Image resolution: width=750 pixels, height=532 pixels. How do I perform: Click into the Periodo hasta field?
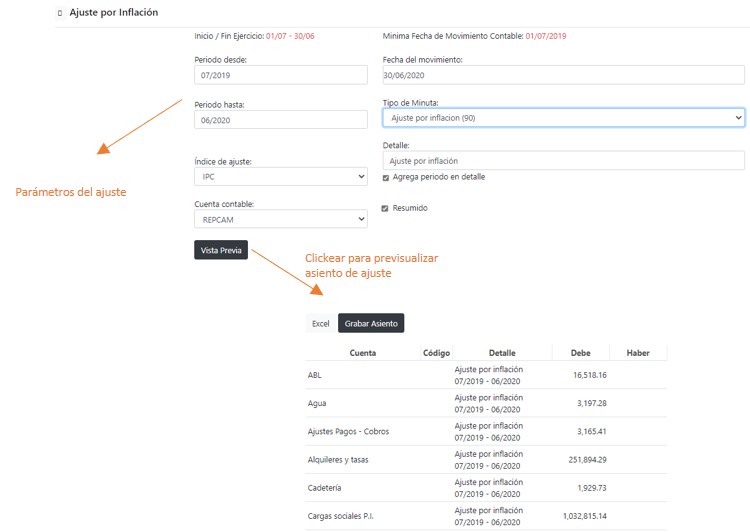(x=281, y=120)
